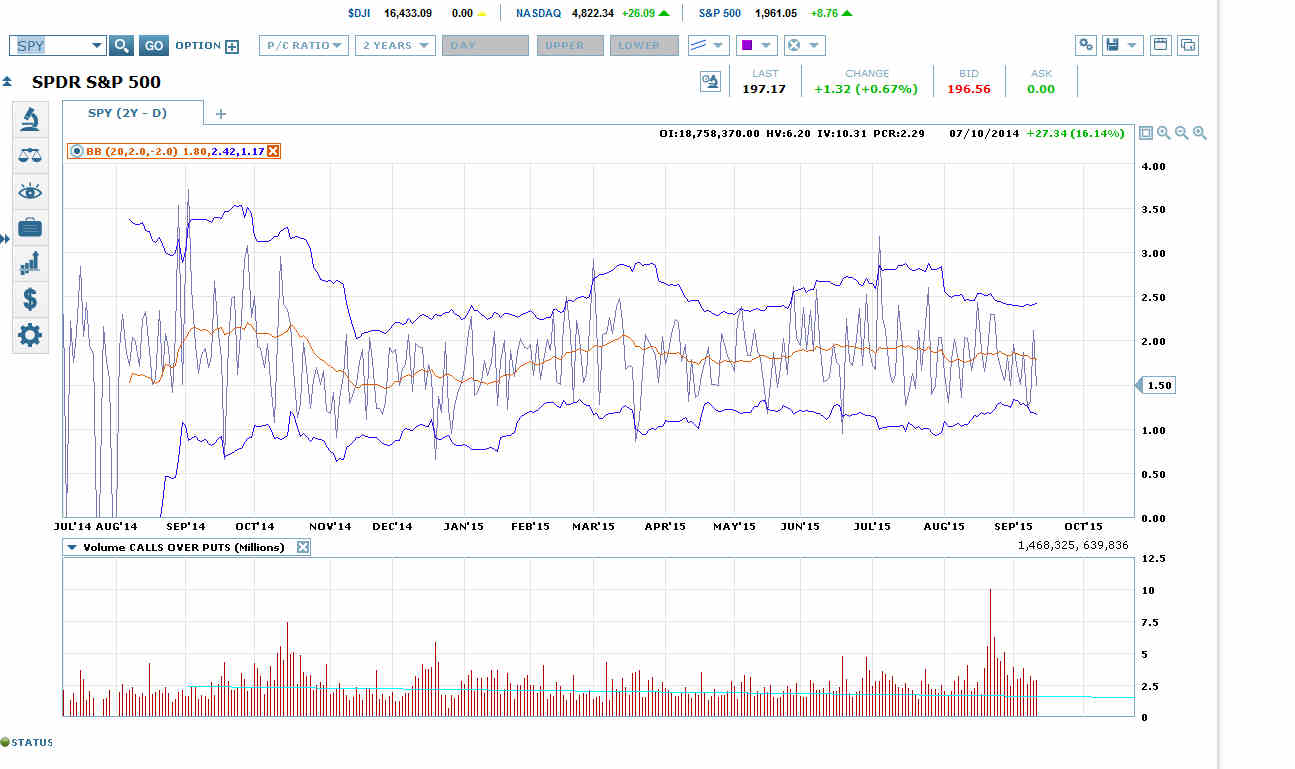Click the last magnifier zoom icon
The width and height of the screenshot is (1295, 769).
click(x=1200, y=133)
